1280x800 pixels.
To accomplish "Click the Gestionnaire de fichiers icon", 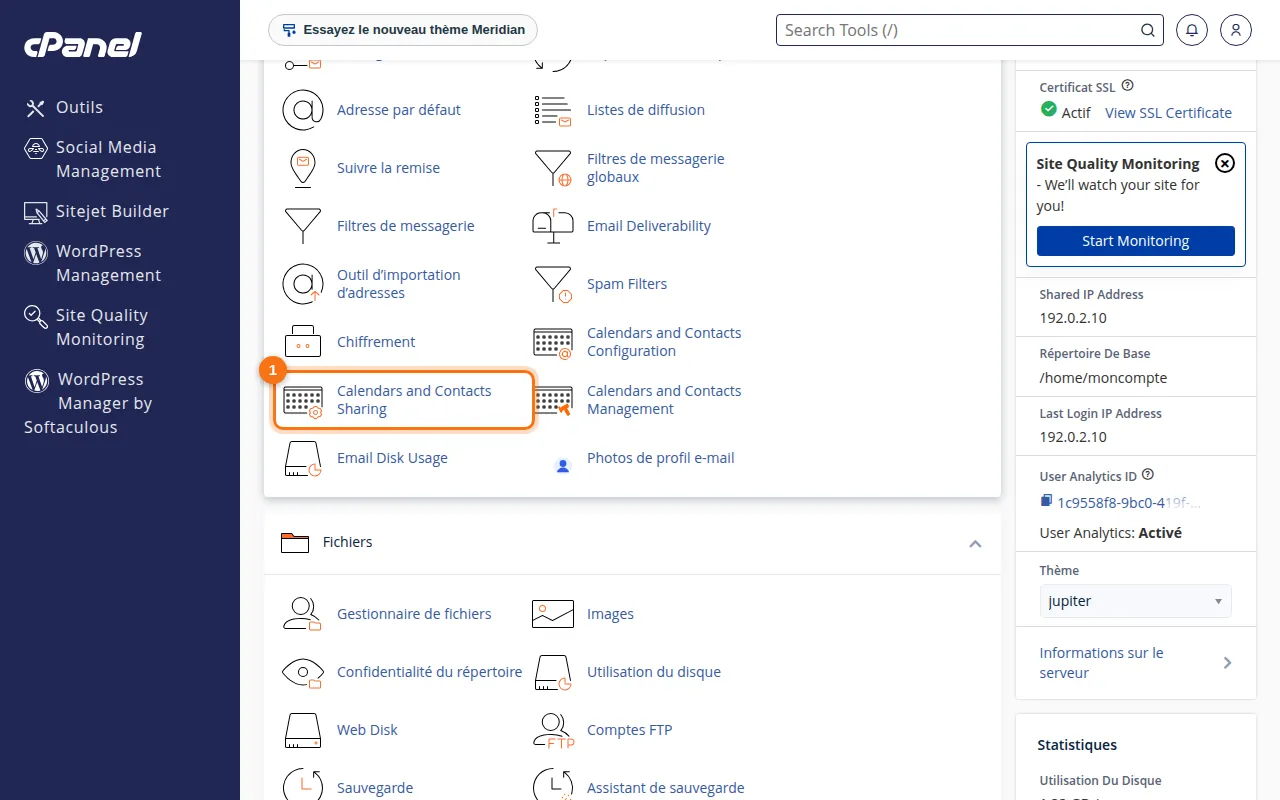I will (x=303, y=614).
